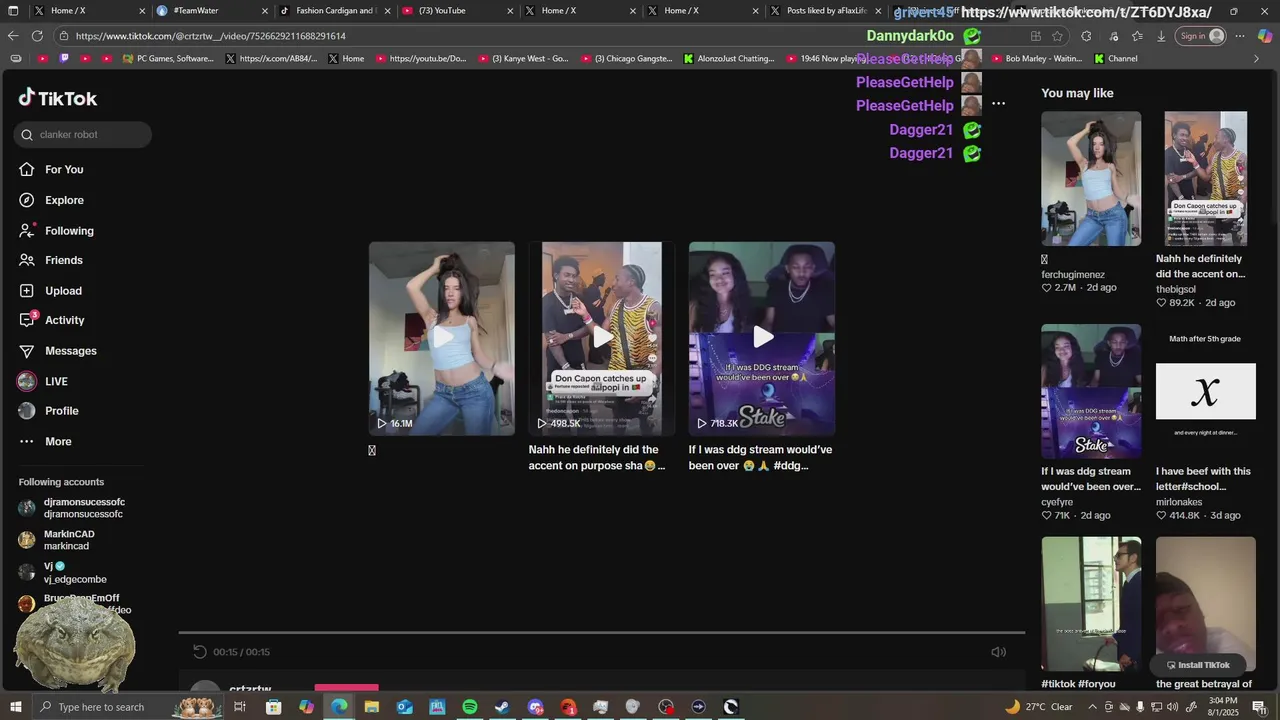
Task: Play the 718.3K views Stake video
Action: click(762, 338)
